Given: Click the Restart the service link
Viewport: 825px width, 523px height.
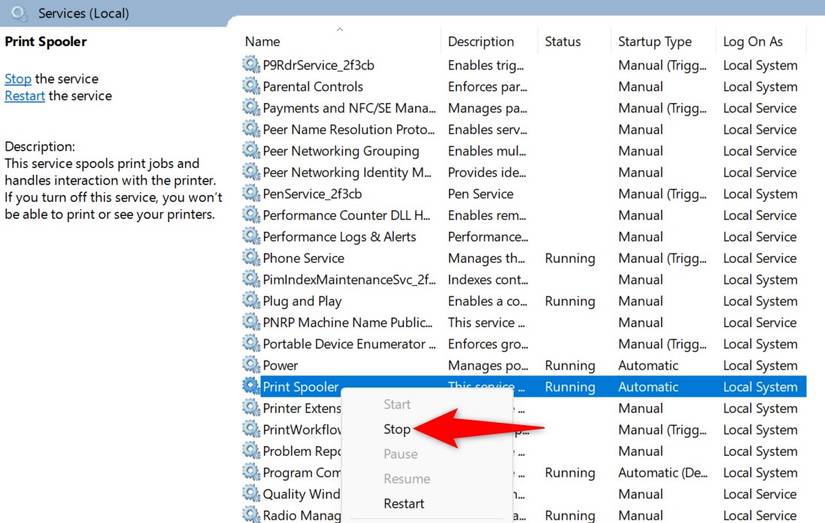Looking at the screenshot, I should point(24,96).
